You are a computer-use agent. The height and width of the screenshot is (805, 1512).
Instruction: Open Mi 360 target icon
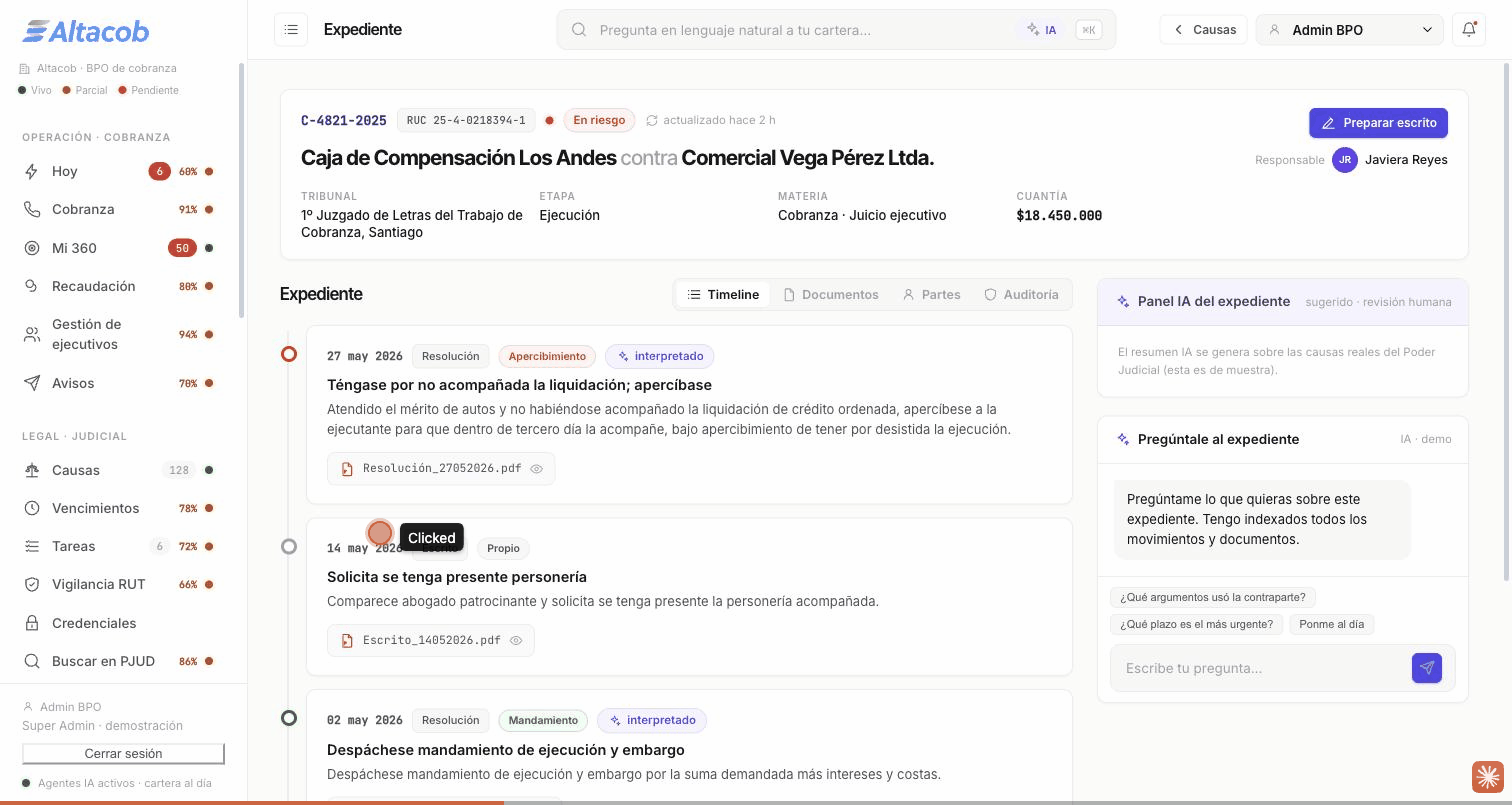[32, 248]
